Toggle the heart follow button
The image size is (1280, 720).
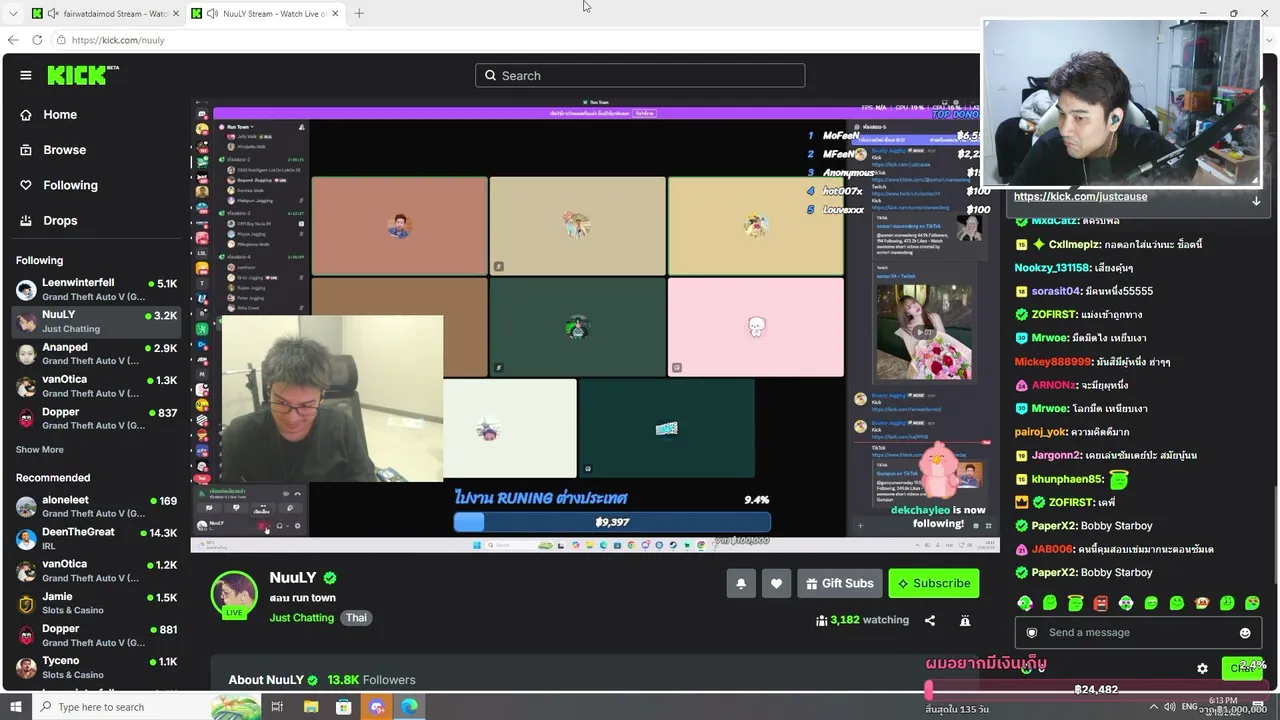776,583
